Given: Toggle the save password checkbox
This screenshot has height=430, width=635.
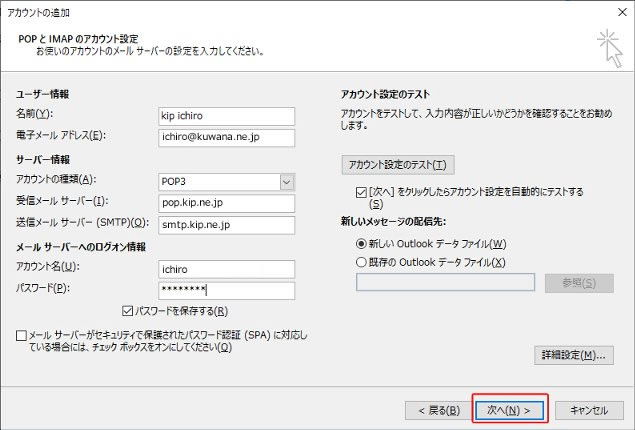Looking at the screenshot, I should pos(127,311).
